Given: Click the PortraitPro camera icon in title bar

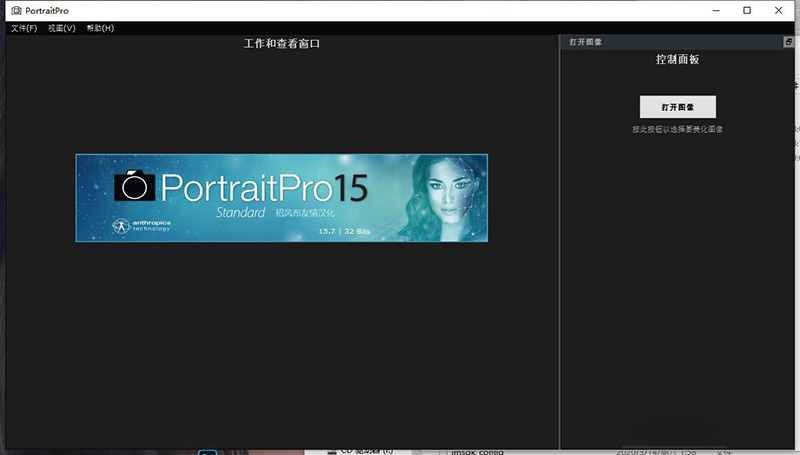Looking at the screenshot, I should tap(16, 10).
